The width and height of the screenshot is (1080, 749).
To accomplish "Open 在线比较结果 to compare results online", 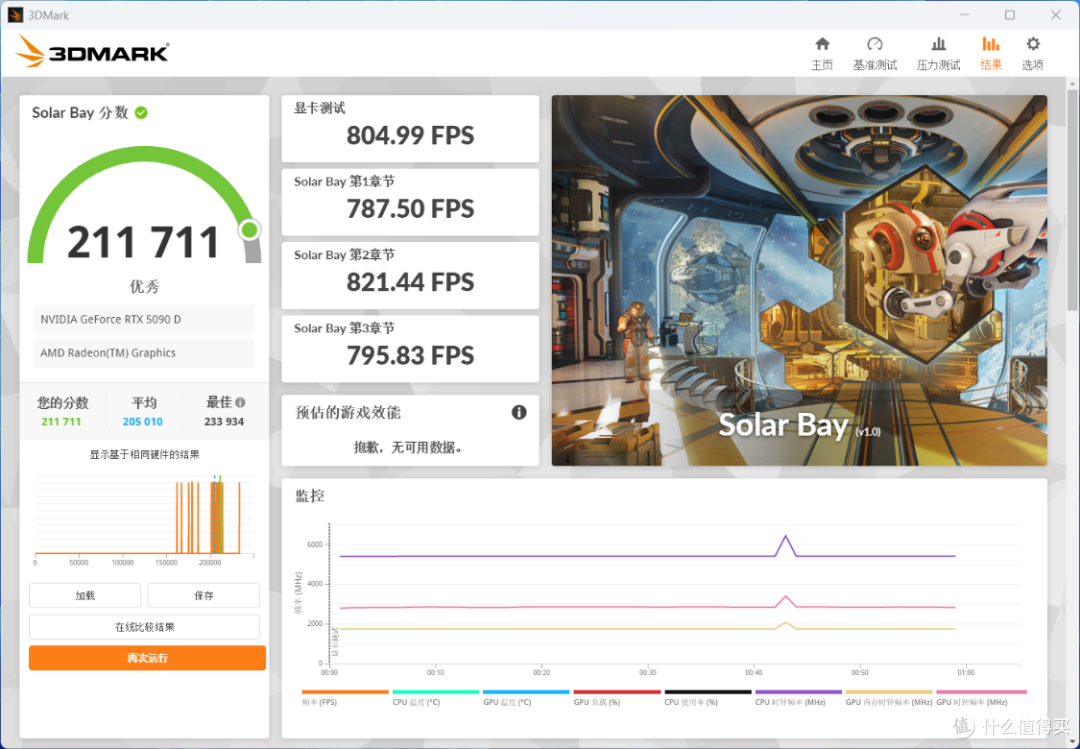I will coord(146,627).
